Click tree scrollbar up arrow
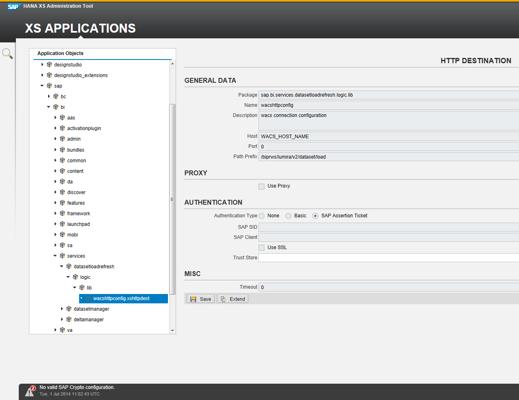 coord(172,63)
